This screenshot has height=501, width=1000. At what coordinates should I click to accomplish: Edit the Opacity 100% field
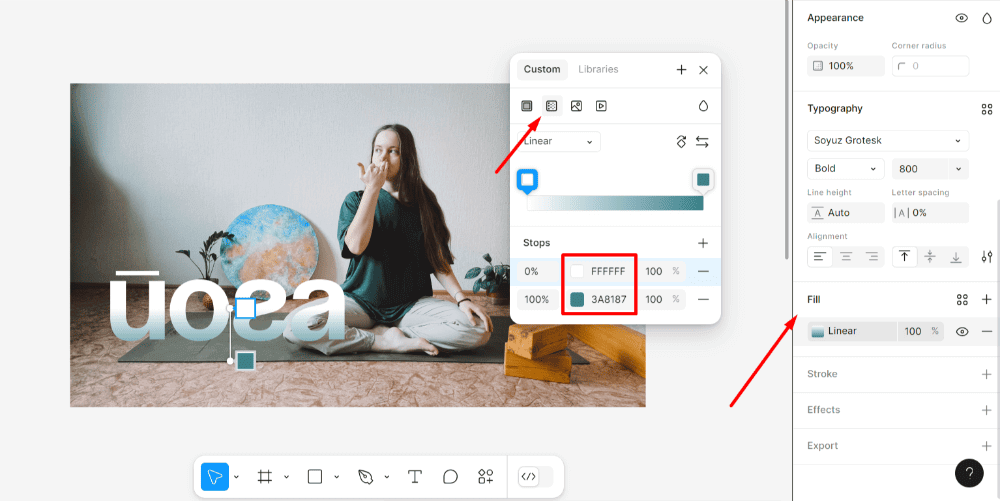pos(846,66)
